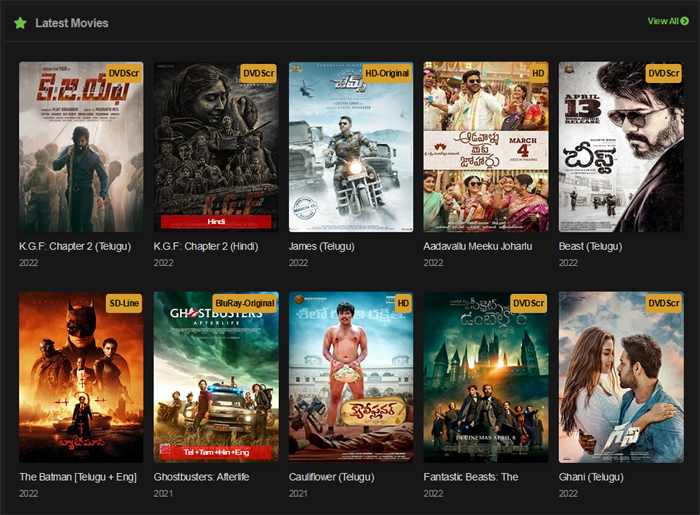Open the Beast (Telugu) poster
Screen dimensions: 700x515
coord(621,147)
